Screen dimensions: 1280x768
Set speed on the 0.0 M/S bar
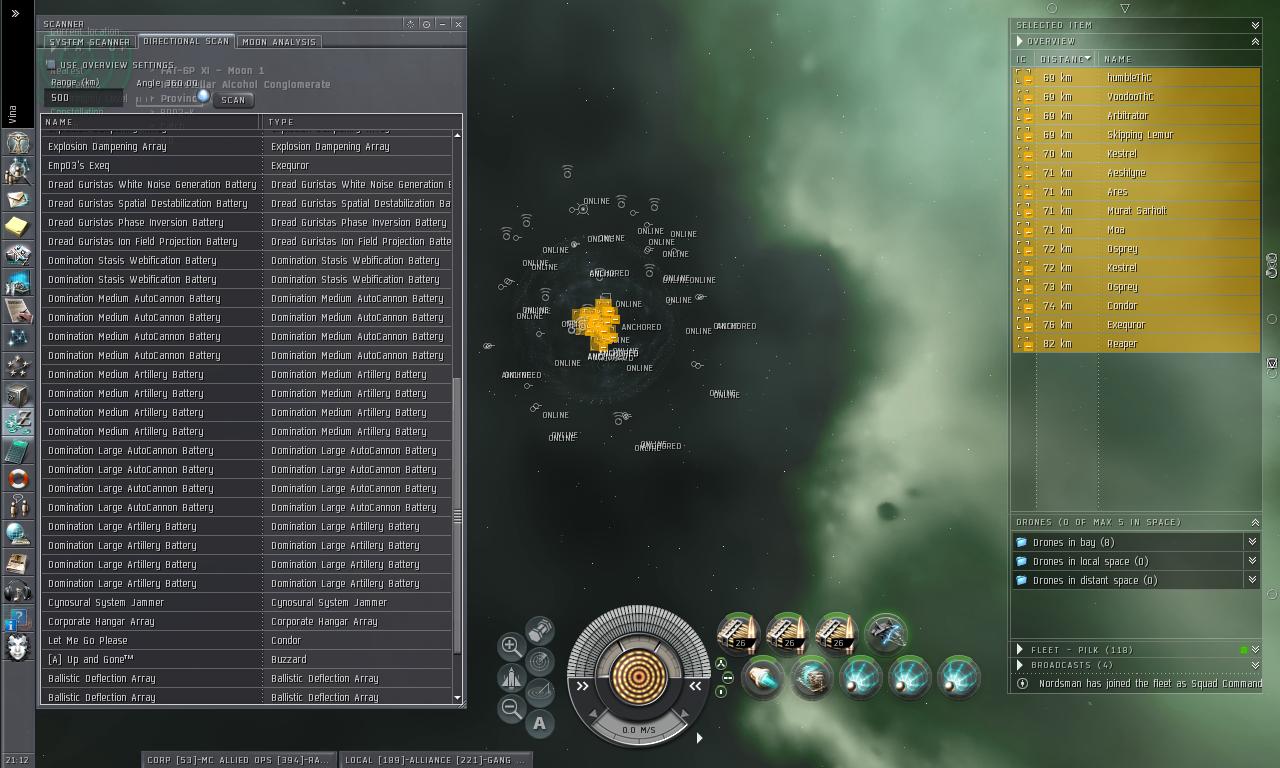point(639,730)
